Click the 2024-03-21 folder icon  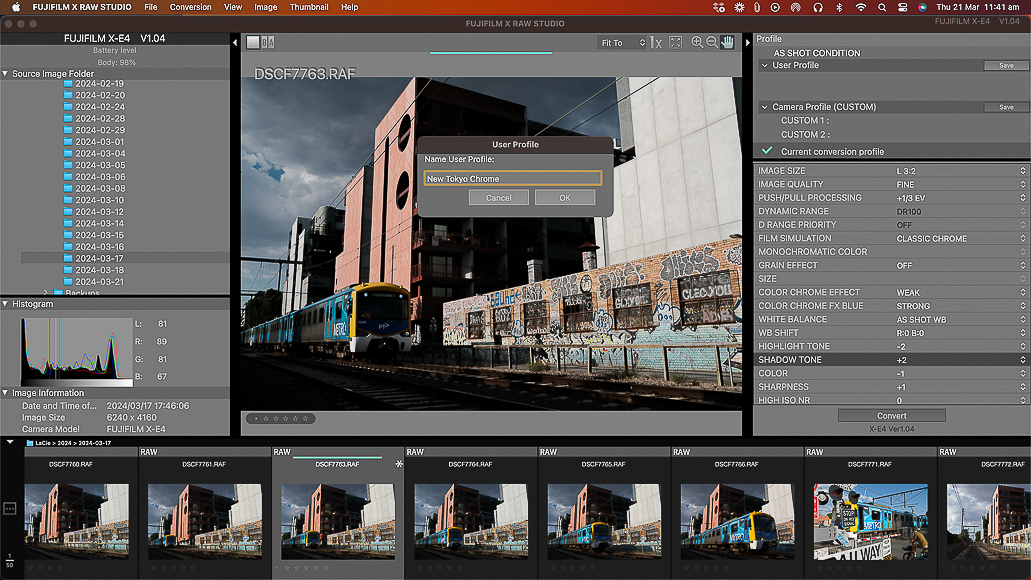click(x=68, y=281)
